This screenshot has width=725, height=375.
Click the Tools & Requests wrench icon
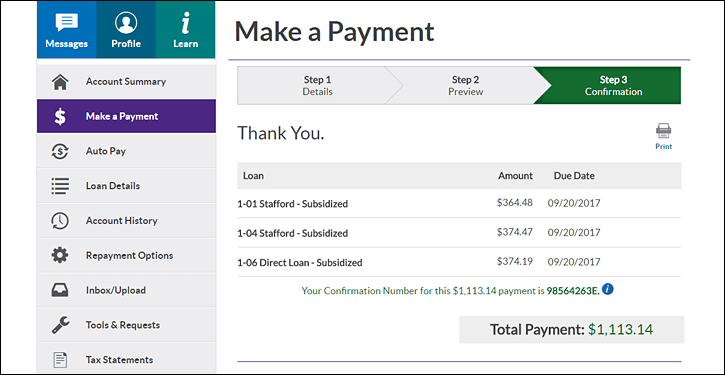(60, 325)
